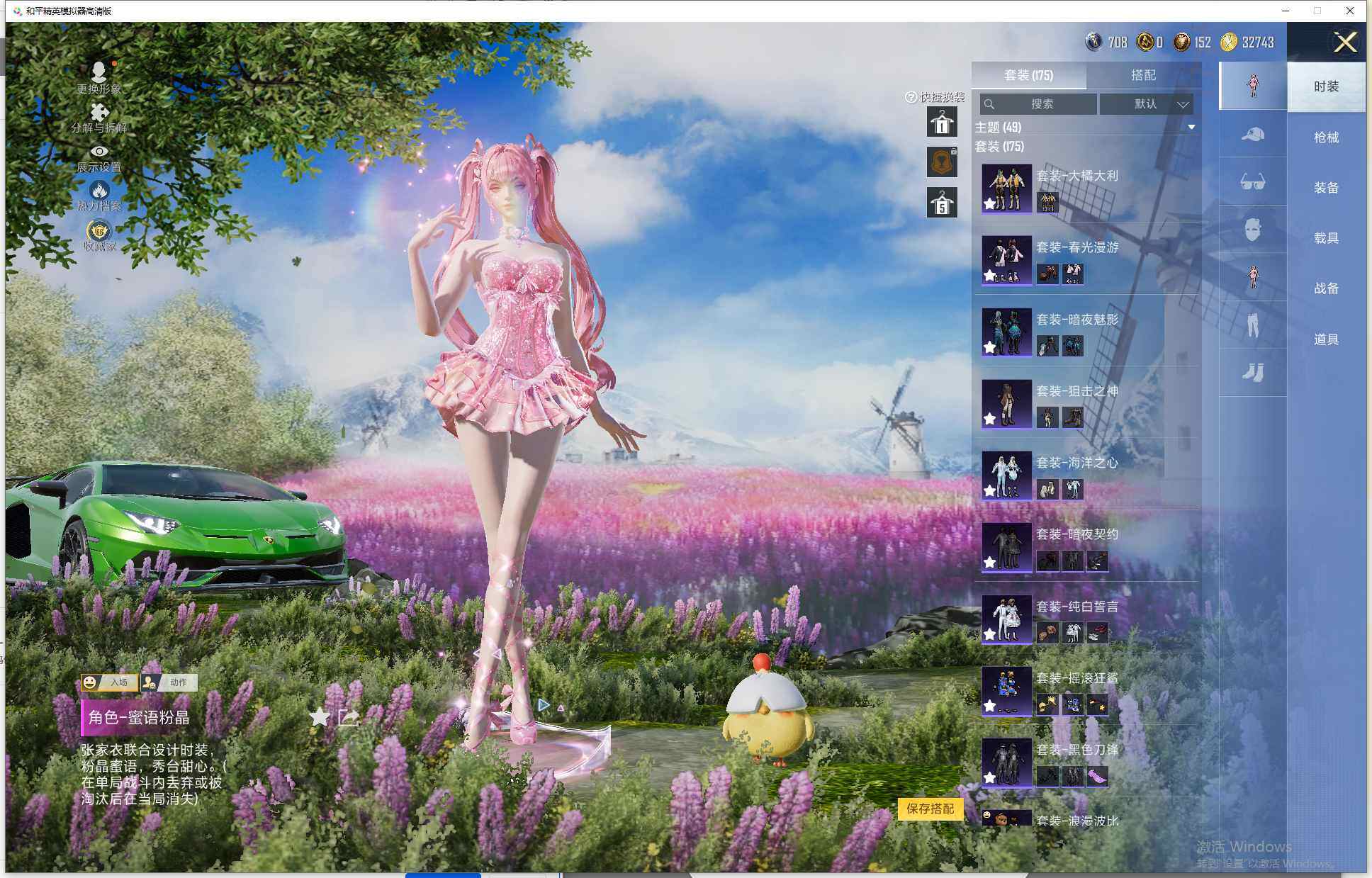Toggle favorite star next to 角色-蜜语粉晶
This screenshot has width=1372, height=878.
320,717
